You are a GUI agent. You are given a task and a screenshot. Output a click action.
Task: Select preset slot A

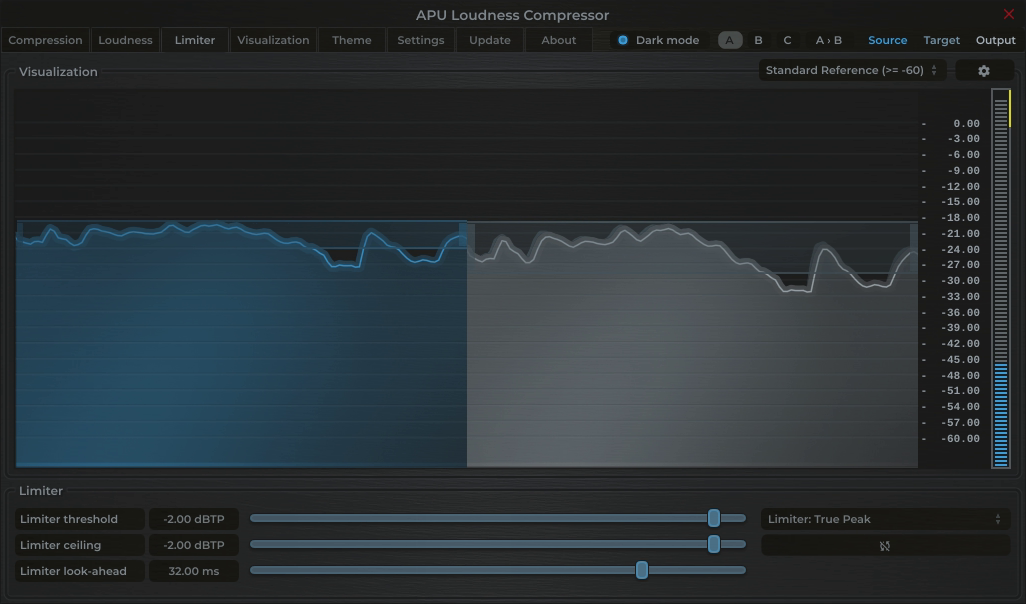click(x=728, y=40)
